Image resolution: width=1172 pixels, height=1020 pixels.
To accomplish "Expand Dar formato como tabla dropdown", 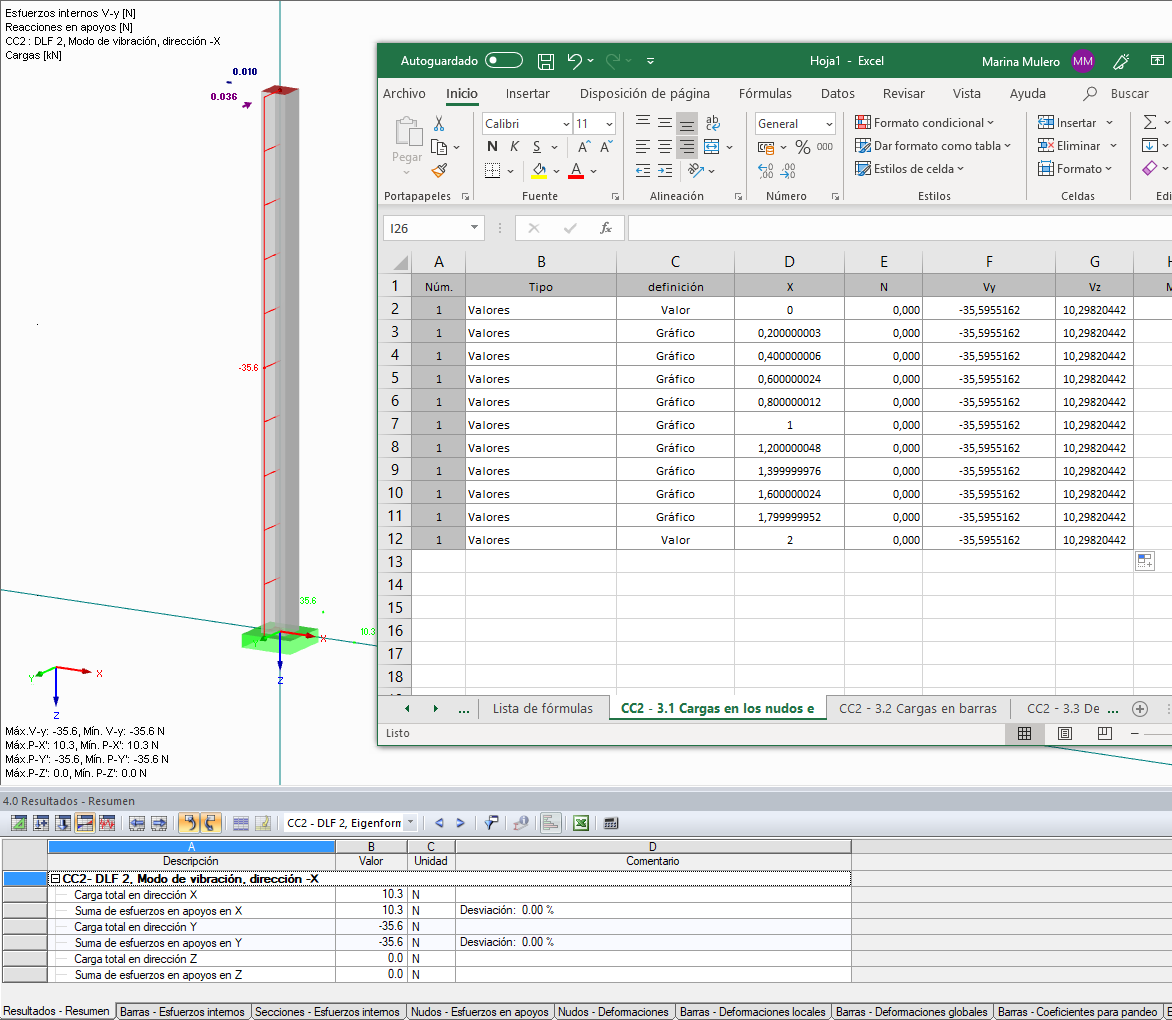I will coord(1007,146).
